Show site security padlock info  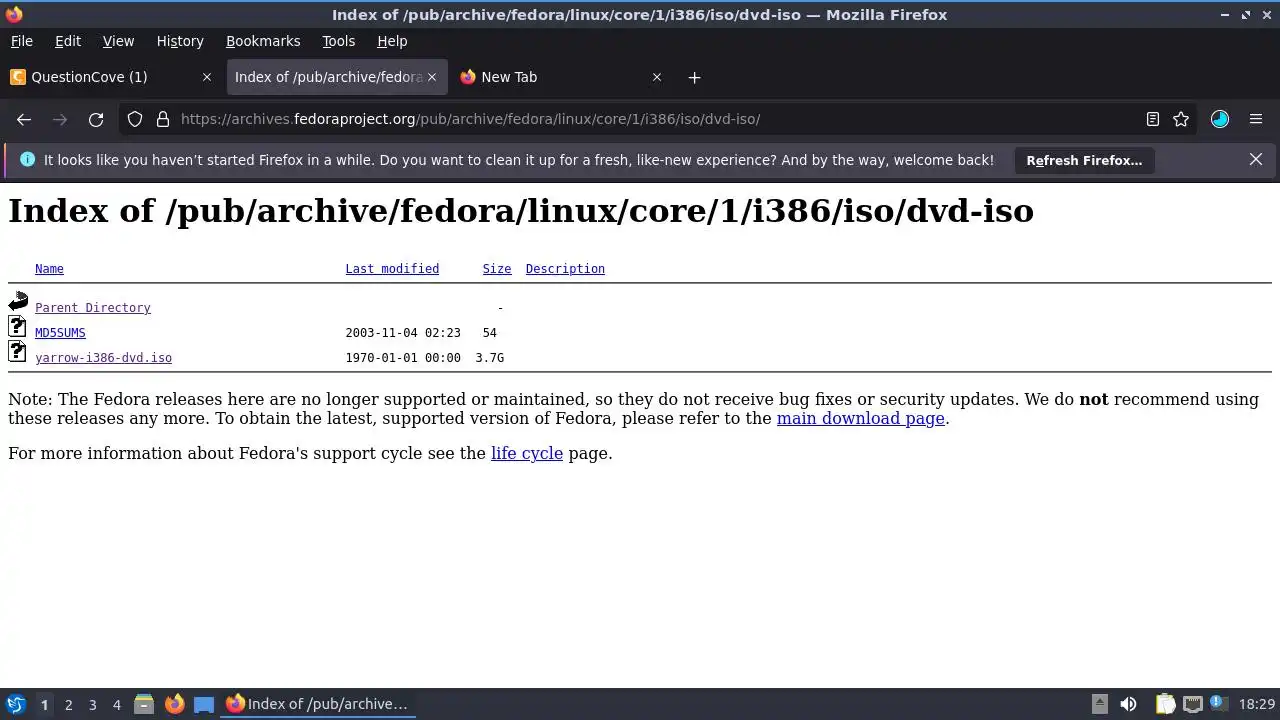click(163, 119)
